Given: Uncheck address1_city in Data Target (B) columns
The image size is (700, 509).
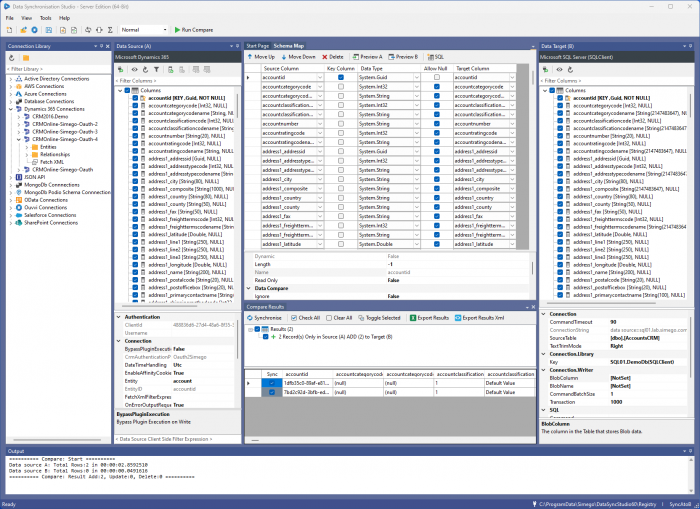Looking at the screenshot, I should pos(560,181).
